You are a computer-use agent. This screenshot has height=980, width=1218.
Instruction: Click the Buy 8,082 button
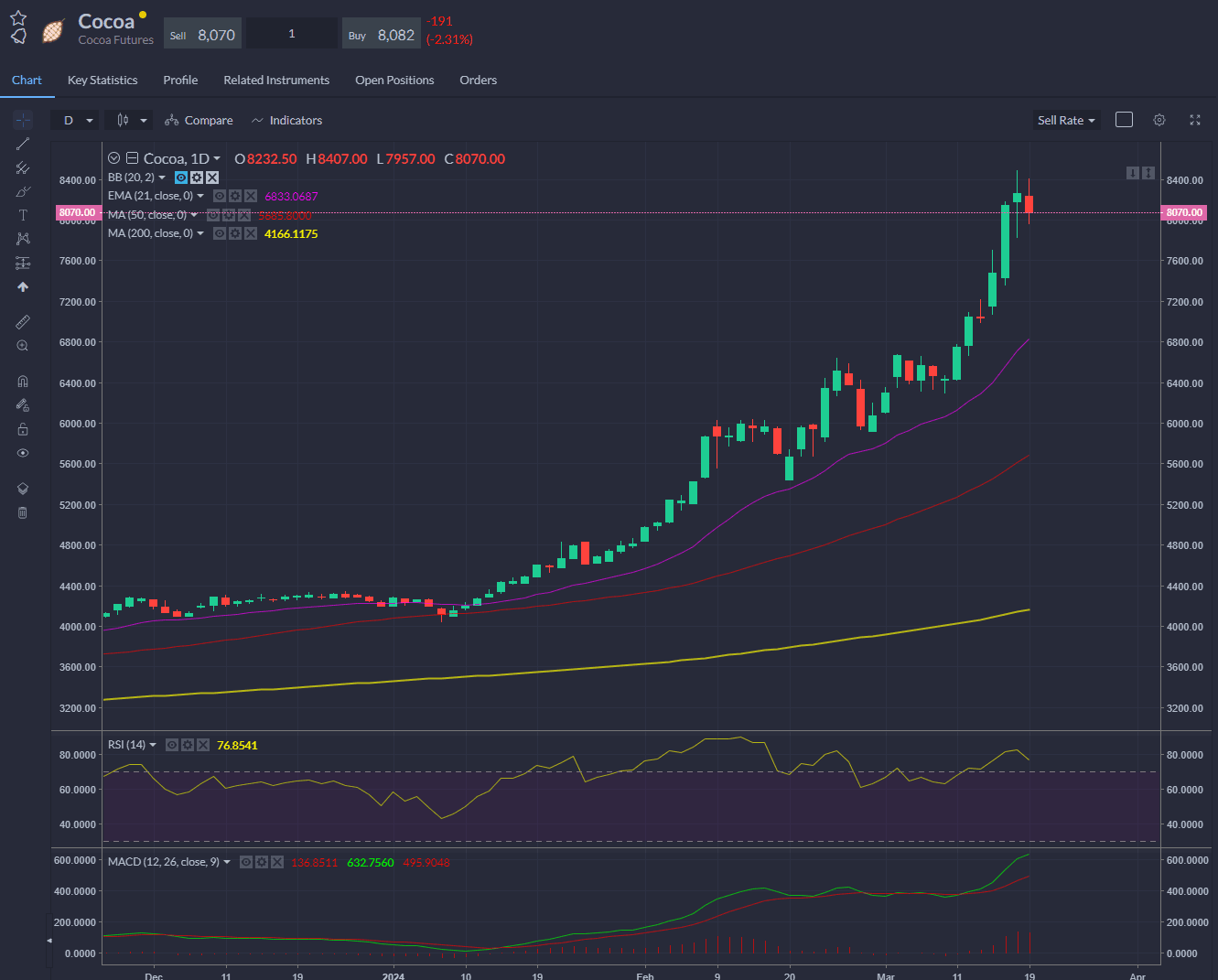coord(382,34)
